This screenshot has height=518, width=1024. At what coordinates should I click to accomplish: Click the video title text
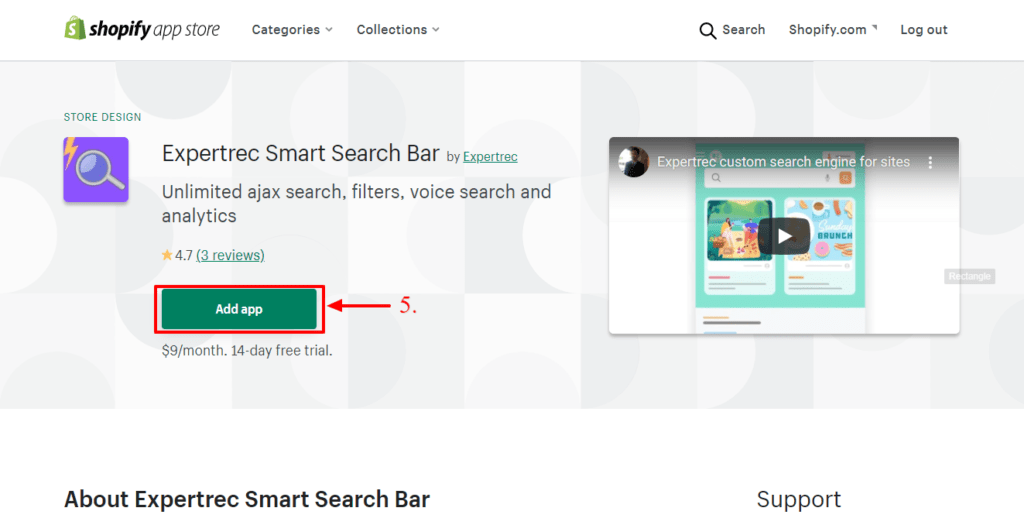pos(783,162)
